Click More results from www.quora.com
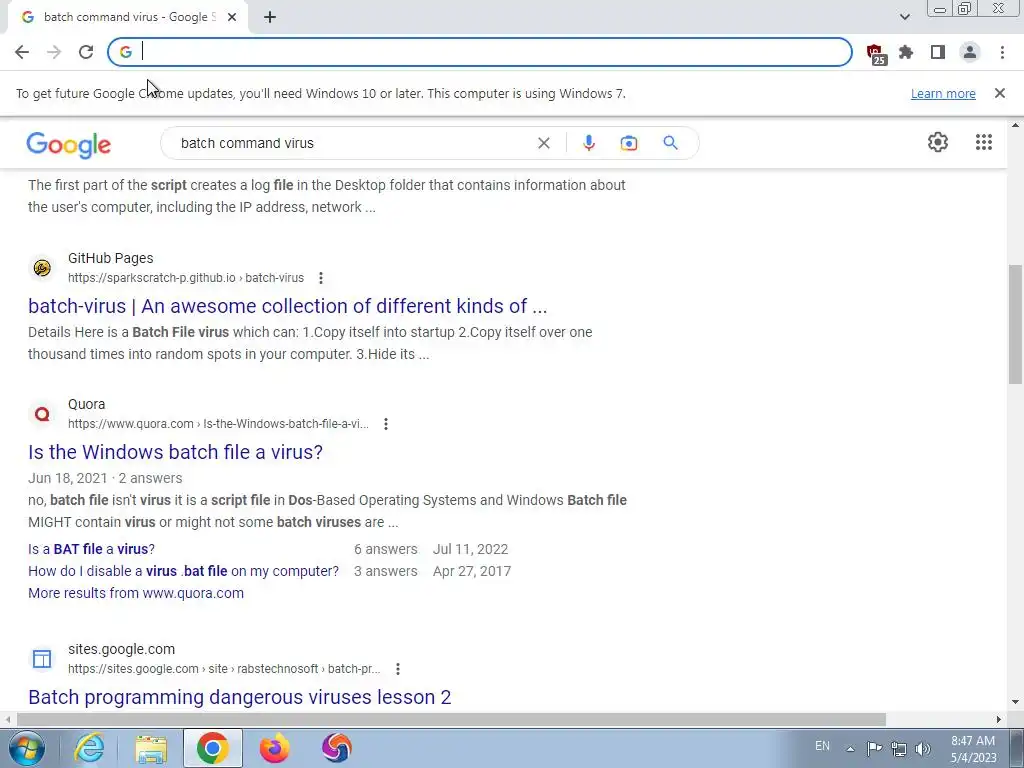Viewport: 1024px width, 768px height. [136, 593]
